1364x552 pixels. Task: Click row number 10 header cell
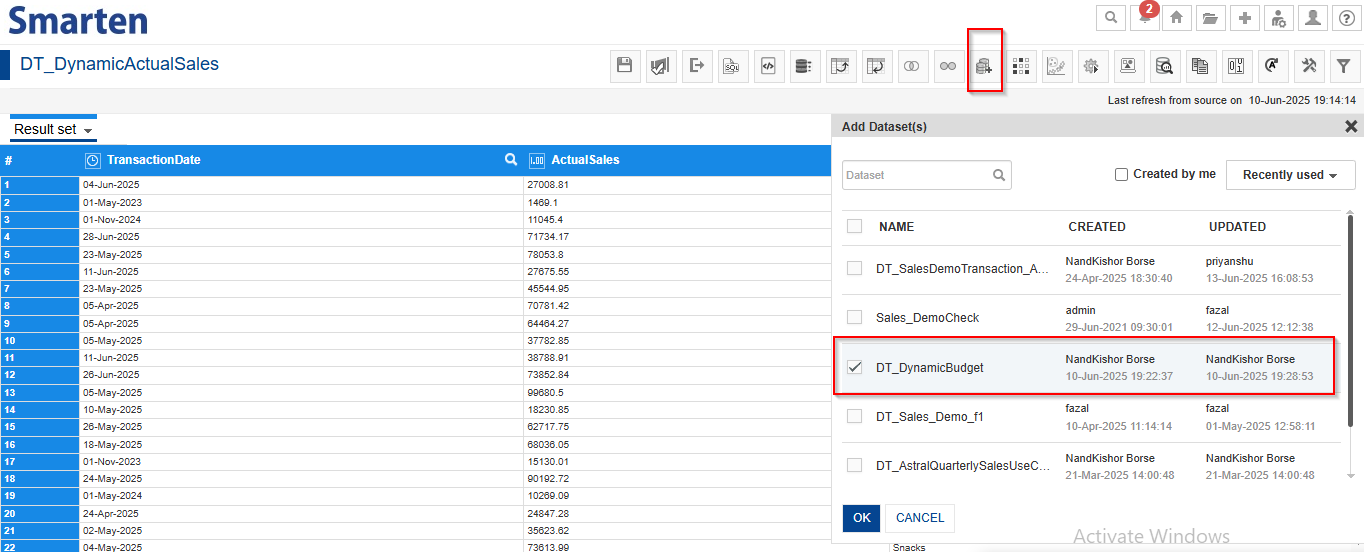[x=40, y=340]
